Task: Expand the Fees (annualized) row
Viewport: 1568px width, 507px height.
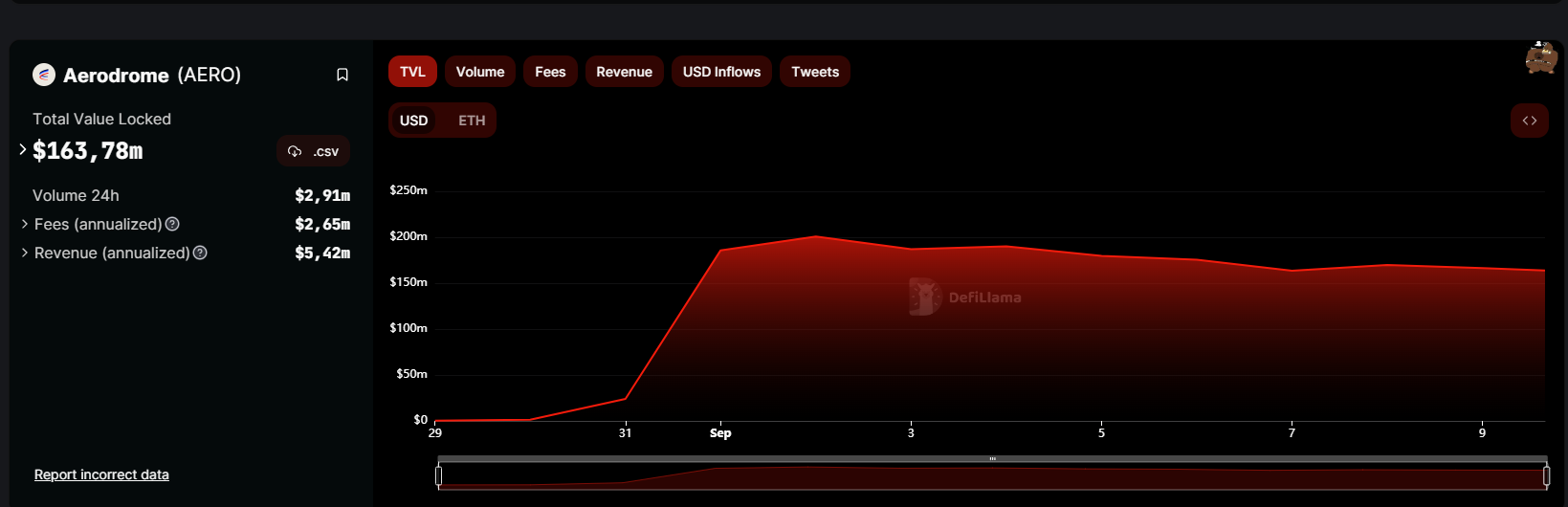Action: [24, 224]
